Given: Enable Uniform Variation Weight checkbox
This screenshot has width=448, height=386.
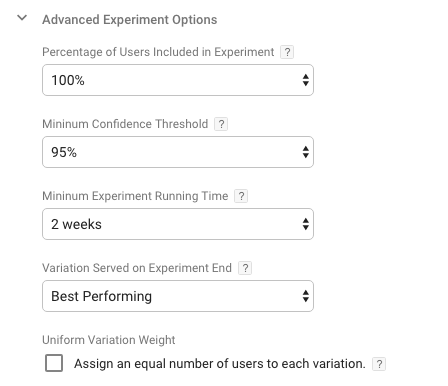Looking at the screenshot, I should pyautogui.click(x=54, y=363).
